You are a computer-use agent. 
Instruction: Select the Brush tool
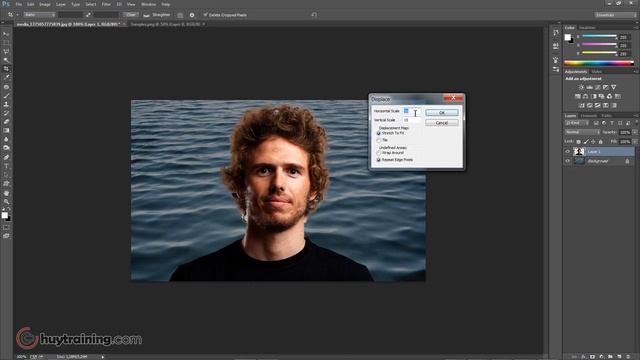coord(6,96)
